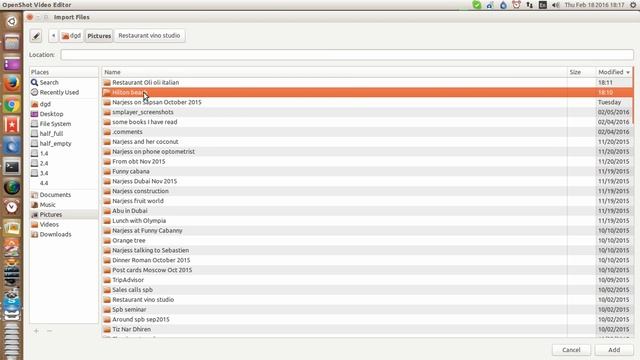Select the Spb seminar folder

tap(367, 309)
